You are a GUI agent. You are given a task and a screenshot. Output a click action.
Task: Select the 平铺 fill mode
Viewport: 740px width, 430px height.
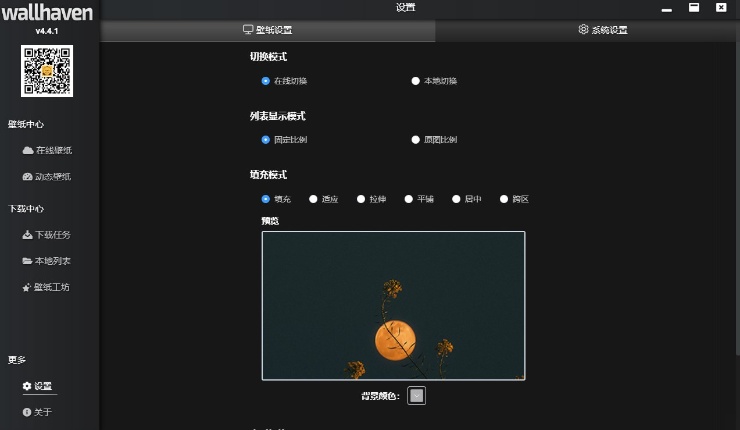point(419,199)
